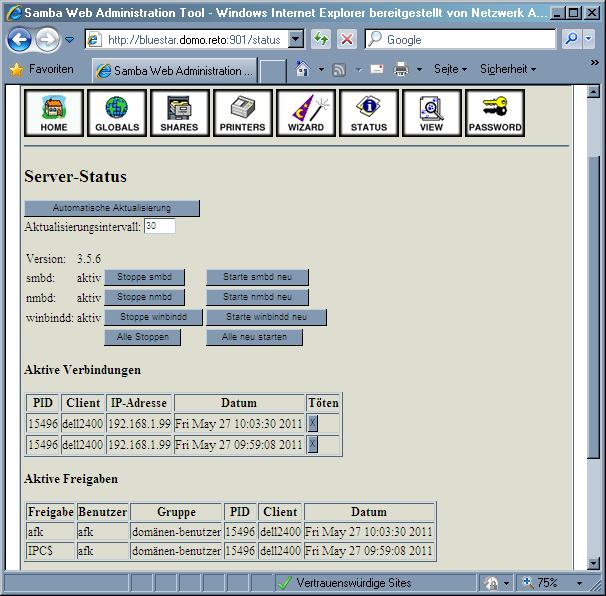Open the Seite menu
Viewport: 606px width, 596px height.
click(450, 69)
